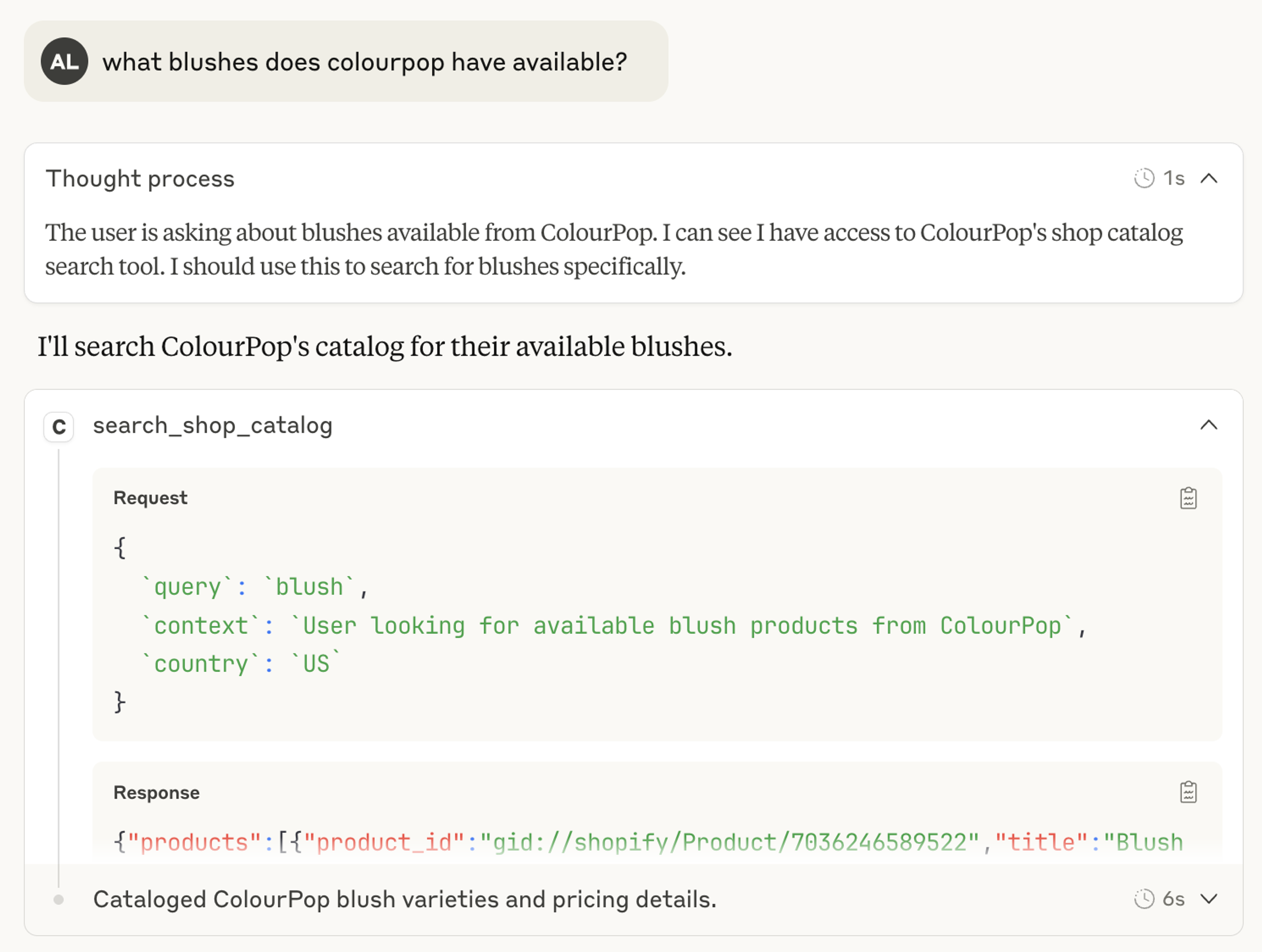Click the Thought process header
1262x952 pixels.
[140, 178]
